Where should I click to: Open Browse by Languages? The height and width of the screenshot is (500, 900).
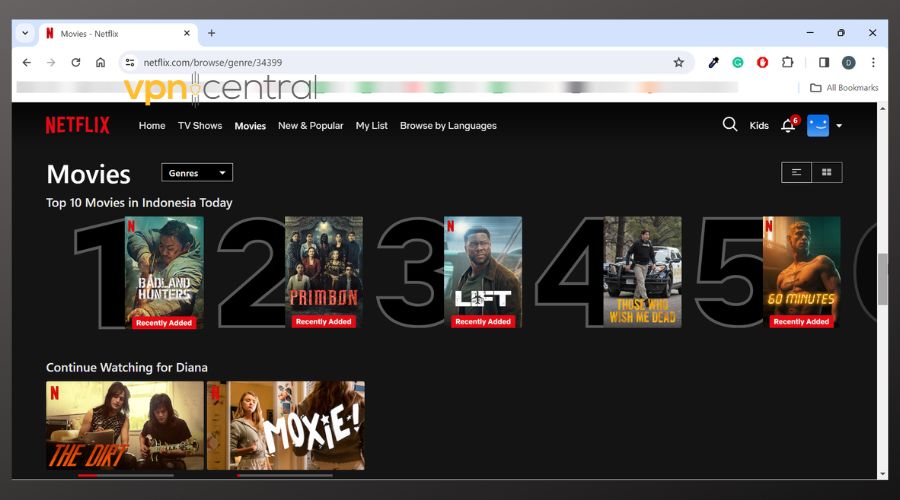pyautogui.click(x=448, y=126)
